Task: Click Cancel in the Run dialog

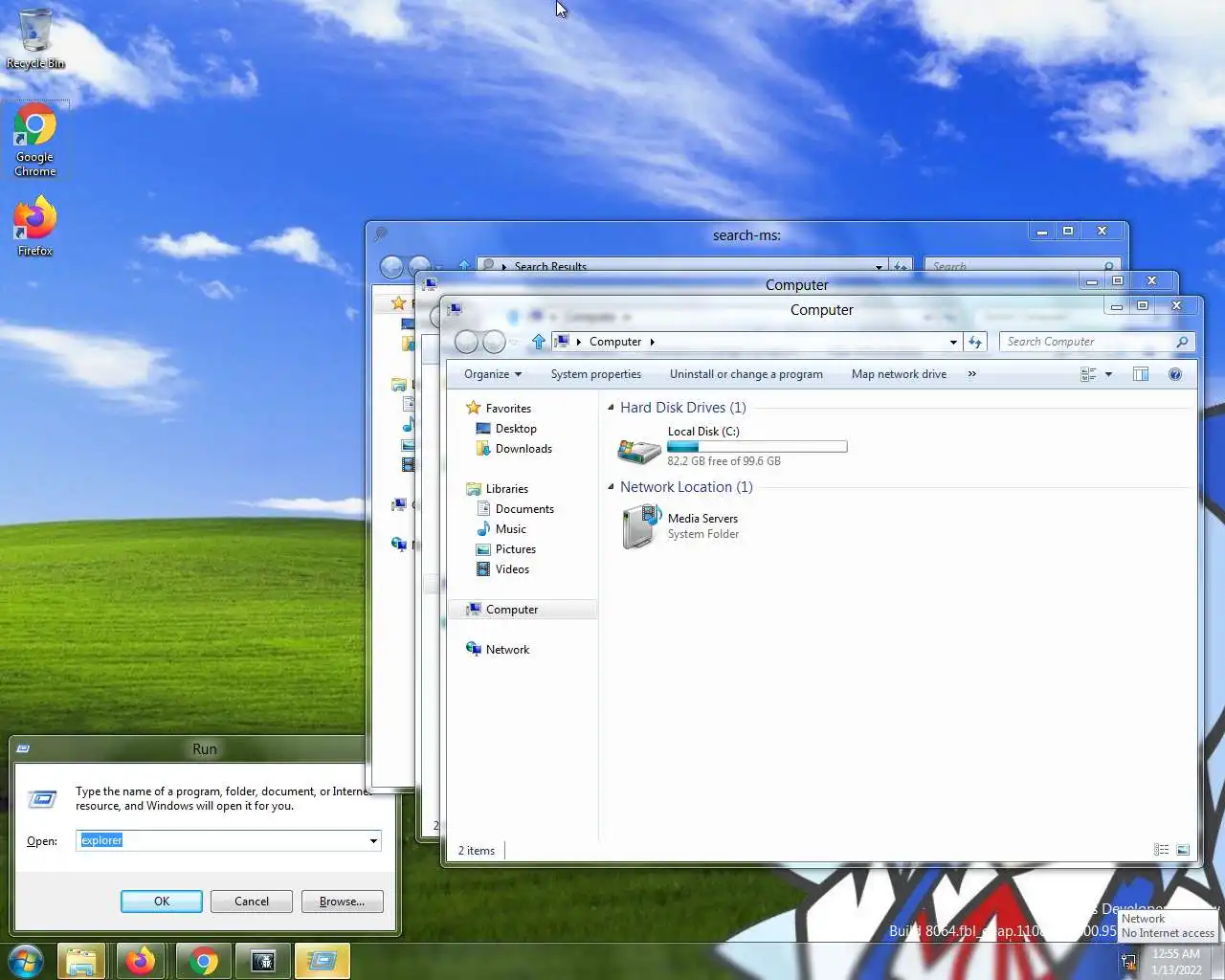Action: pyautogui.click(x=252, y=902)
